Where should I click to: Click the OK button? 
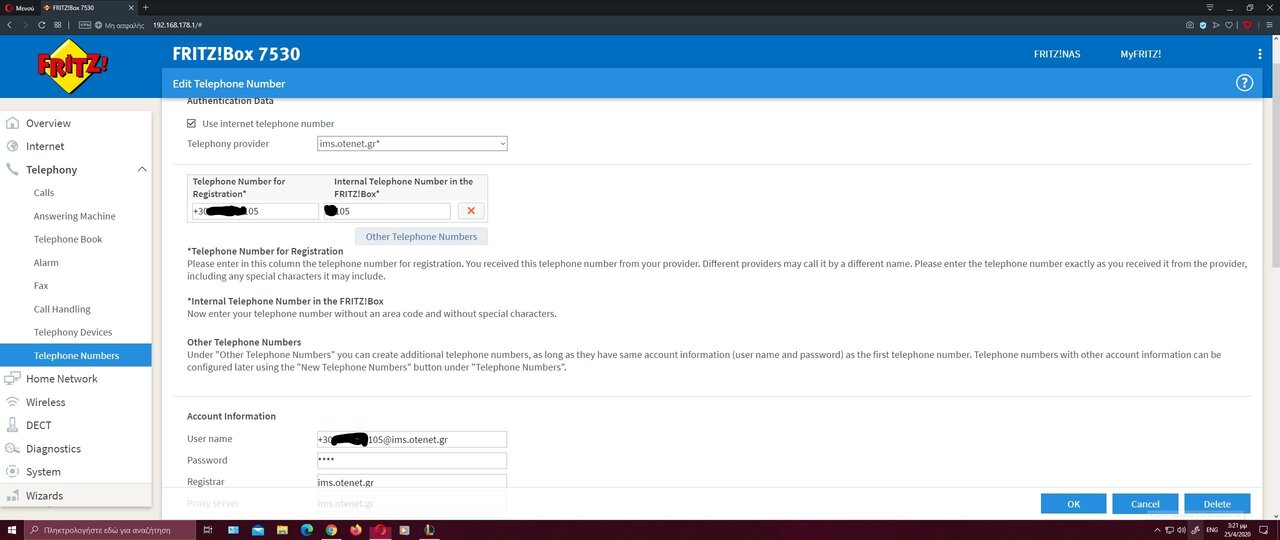pos(1073,504)
